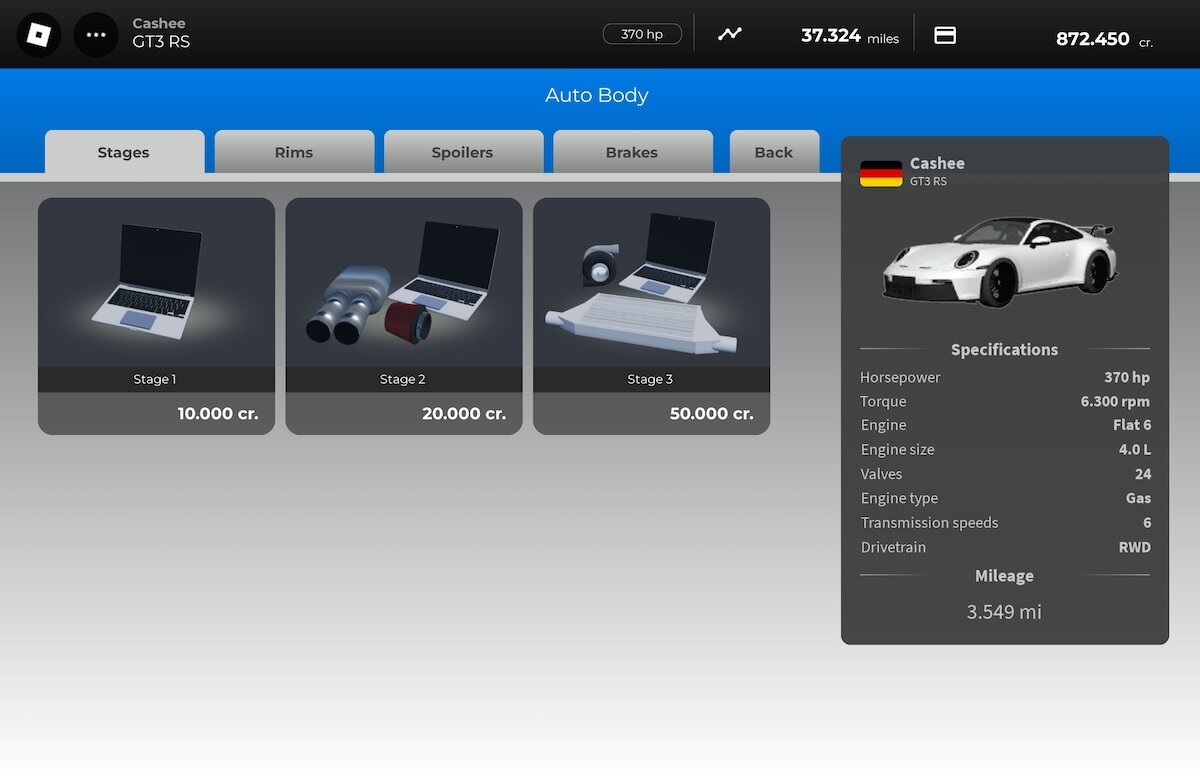1200x779 pixels.
Task: Switch to the Stages tab
Action: 124,153
